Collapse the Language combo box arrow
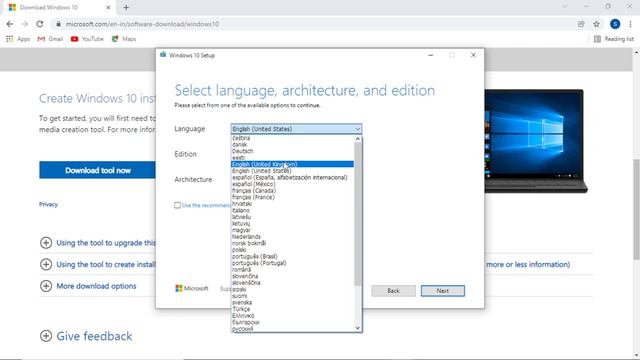The height and width of the screenshot is (360, 640). [x=357, y=129]
